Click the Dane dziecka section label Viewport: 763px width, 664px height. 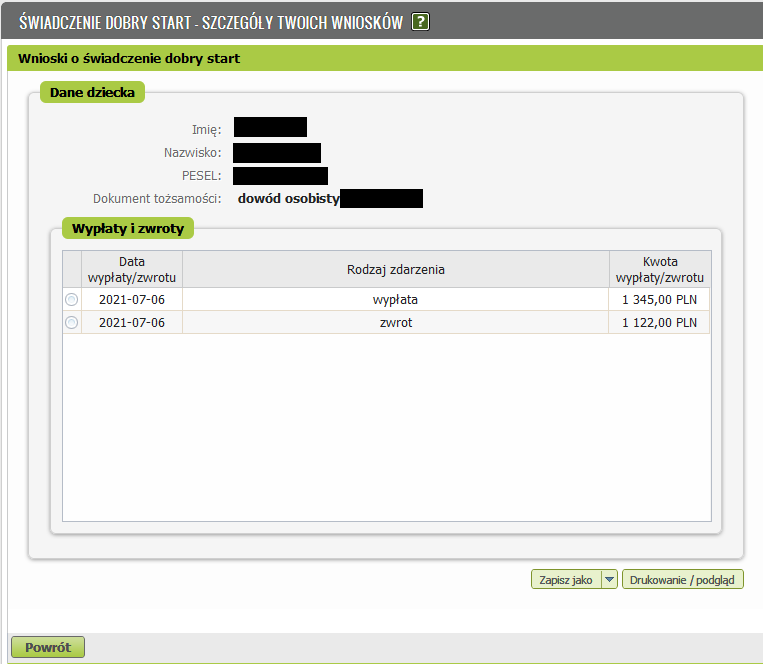click(92, 92)
